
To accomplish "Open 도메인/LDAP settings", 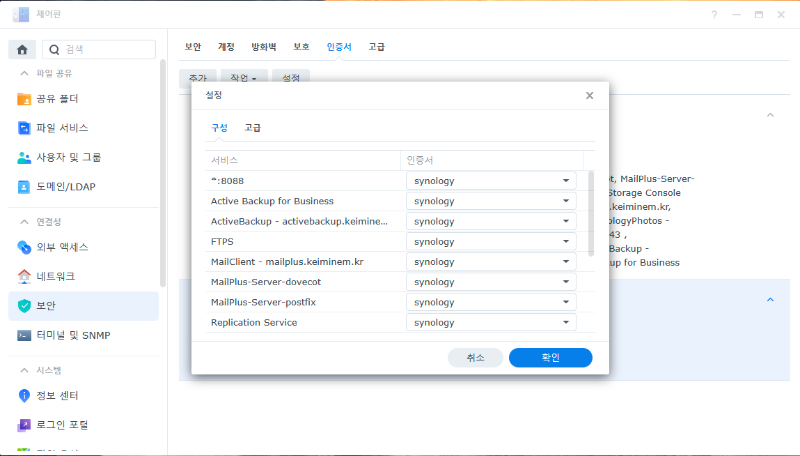I will [65, 186].
